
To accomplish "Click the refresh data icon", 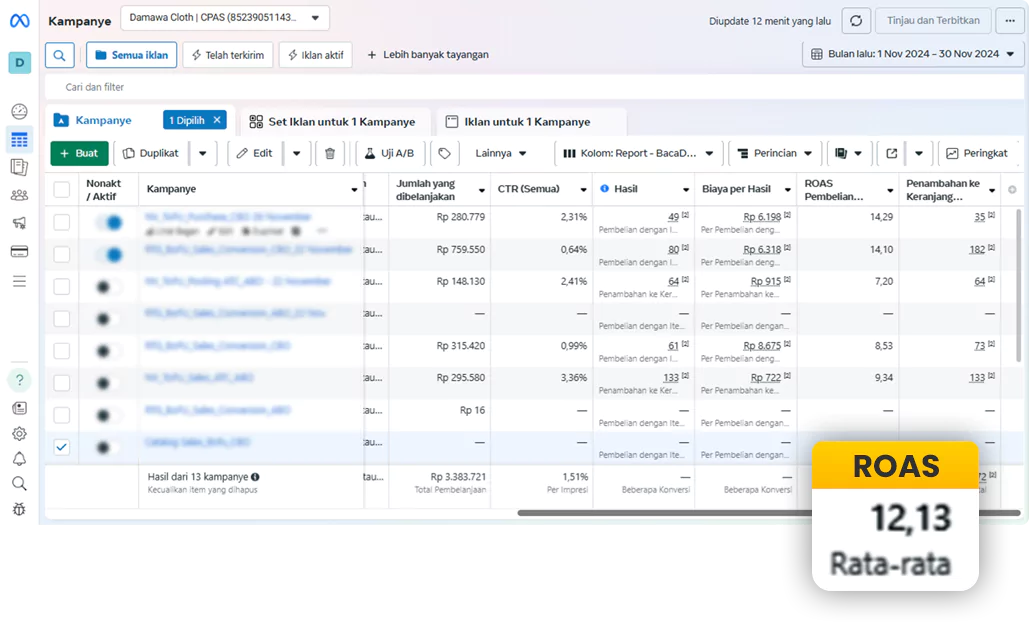I will [855, 21].
